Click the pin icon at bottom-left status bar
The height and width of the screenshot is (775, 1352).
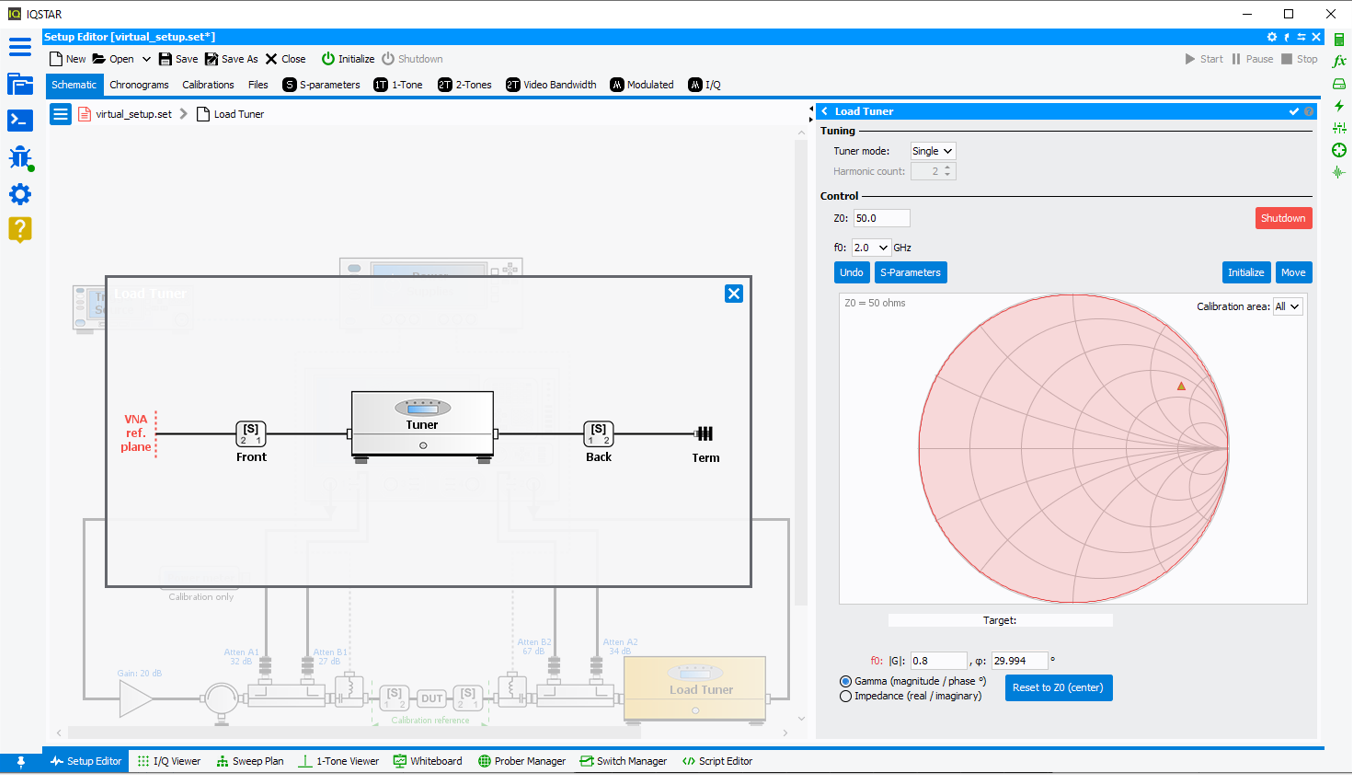(20, 761)
